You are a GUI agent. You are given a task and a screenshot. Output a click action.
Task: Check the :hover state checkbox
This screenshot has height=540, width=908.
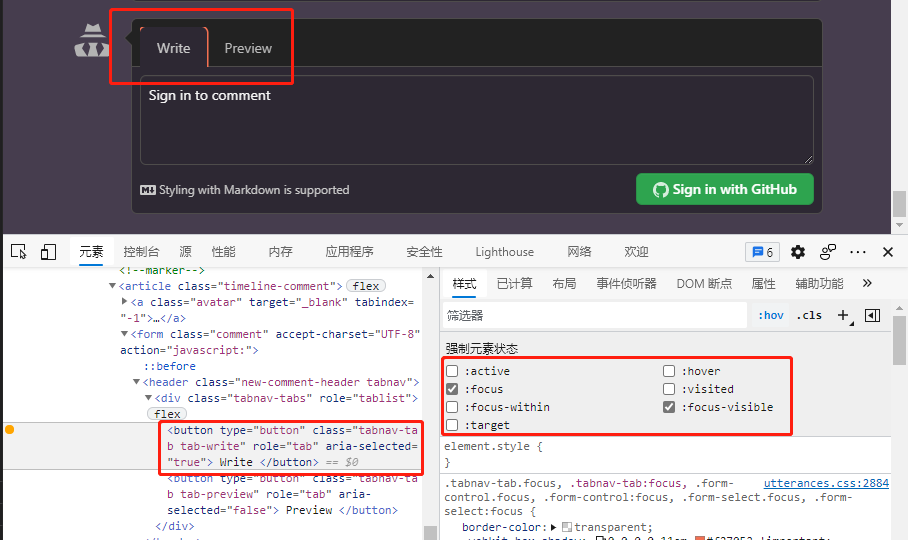tap(669, 371)
